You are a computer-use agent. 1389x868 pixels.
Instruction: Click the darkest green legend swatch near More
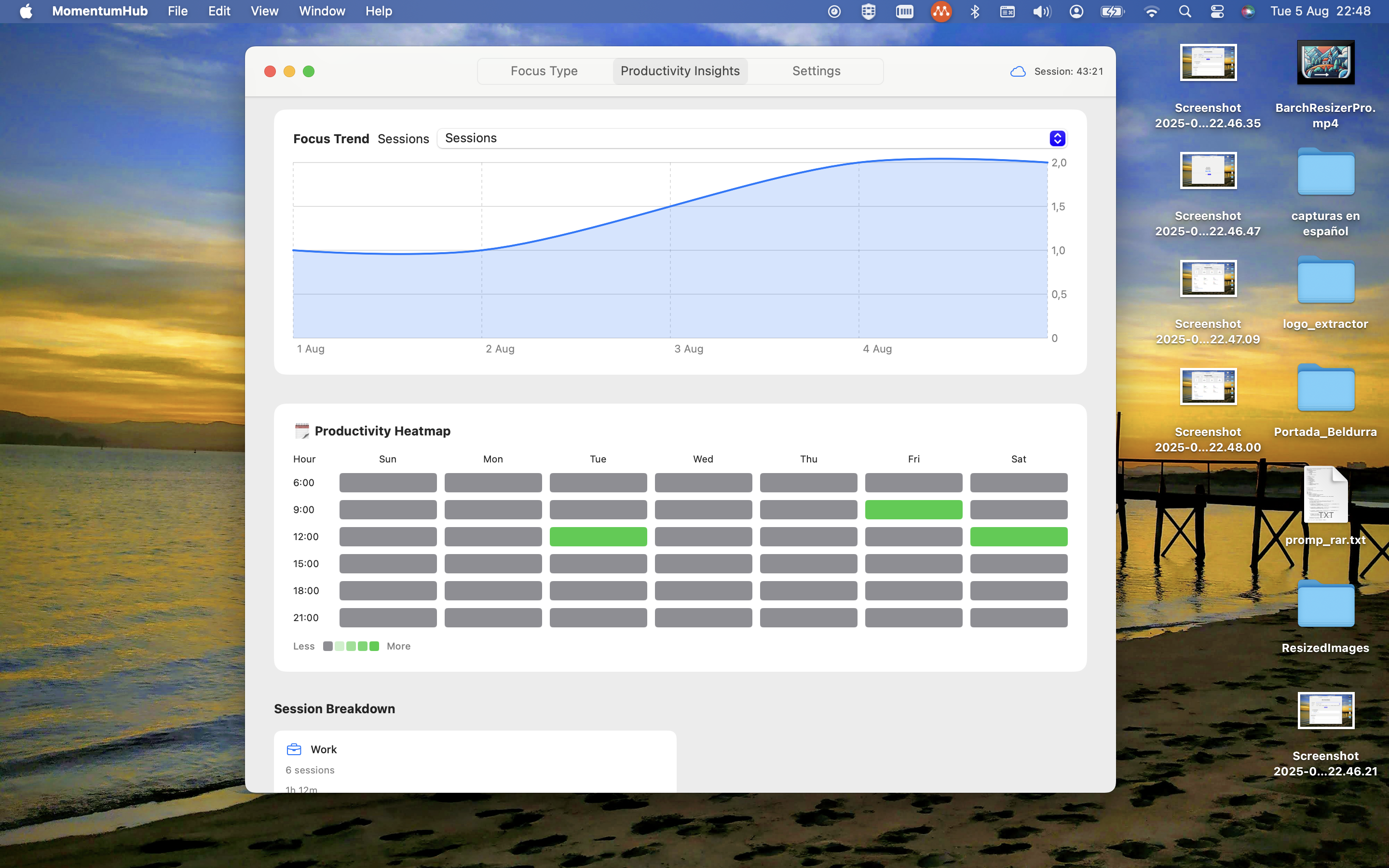point(374,646)
